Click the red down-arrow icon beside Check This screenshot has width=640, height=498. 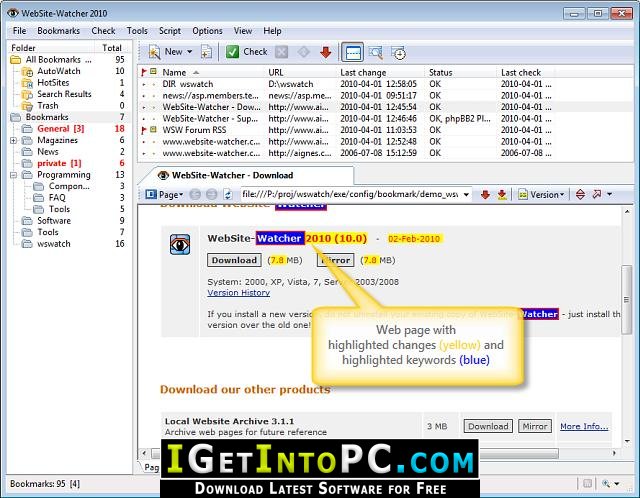tap(325, 52)
